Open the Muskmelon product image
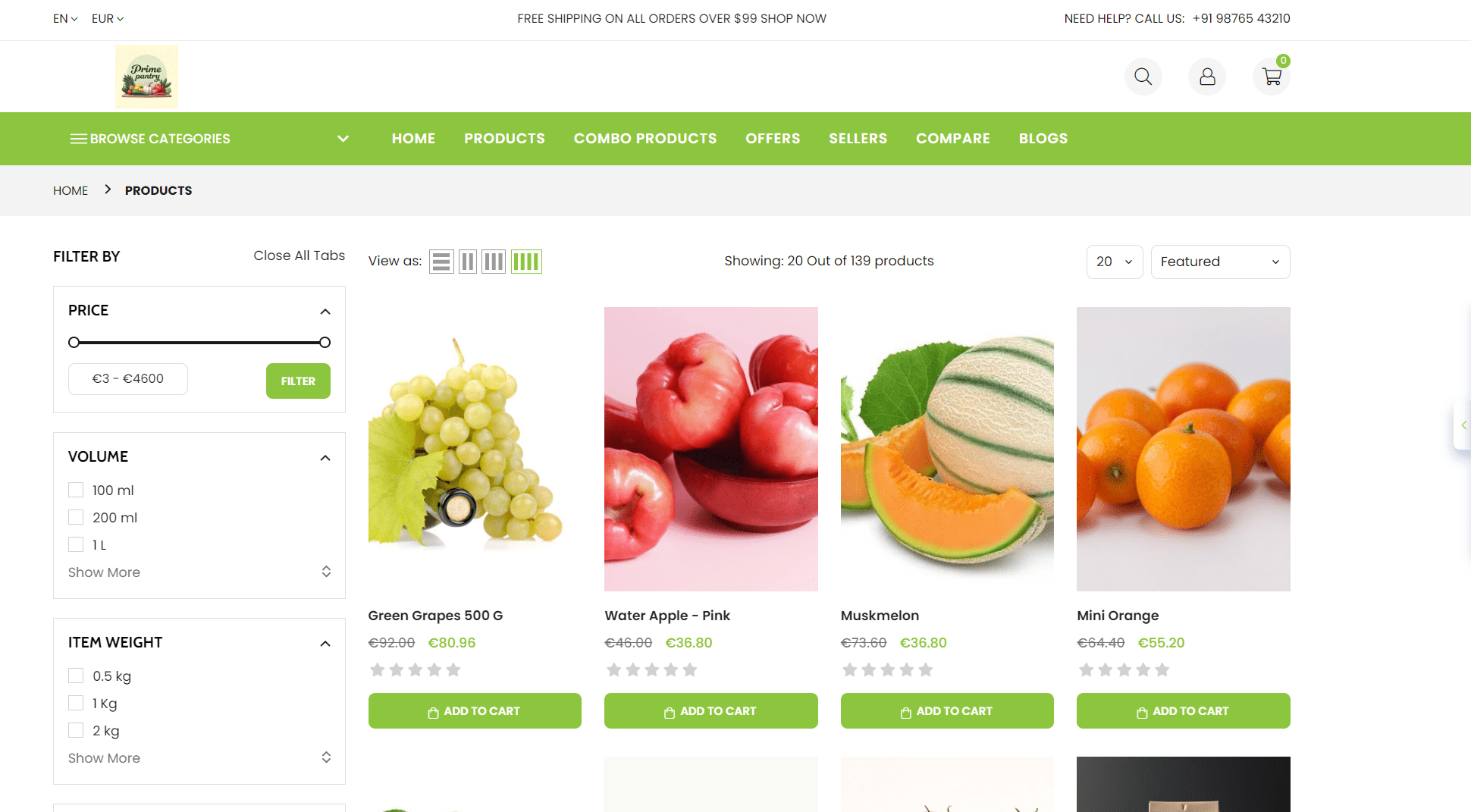 pos(947,449)
